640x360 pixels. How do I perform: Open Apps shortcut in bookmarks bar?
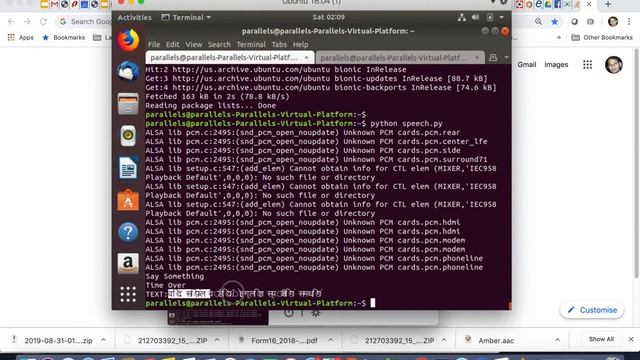pos(20,38)
